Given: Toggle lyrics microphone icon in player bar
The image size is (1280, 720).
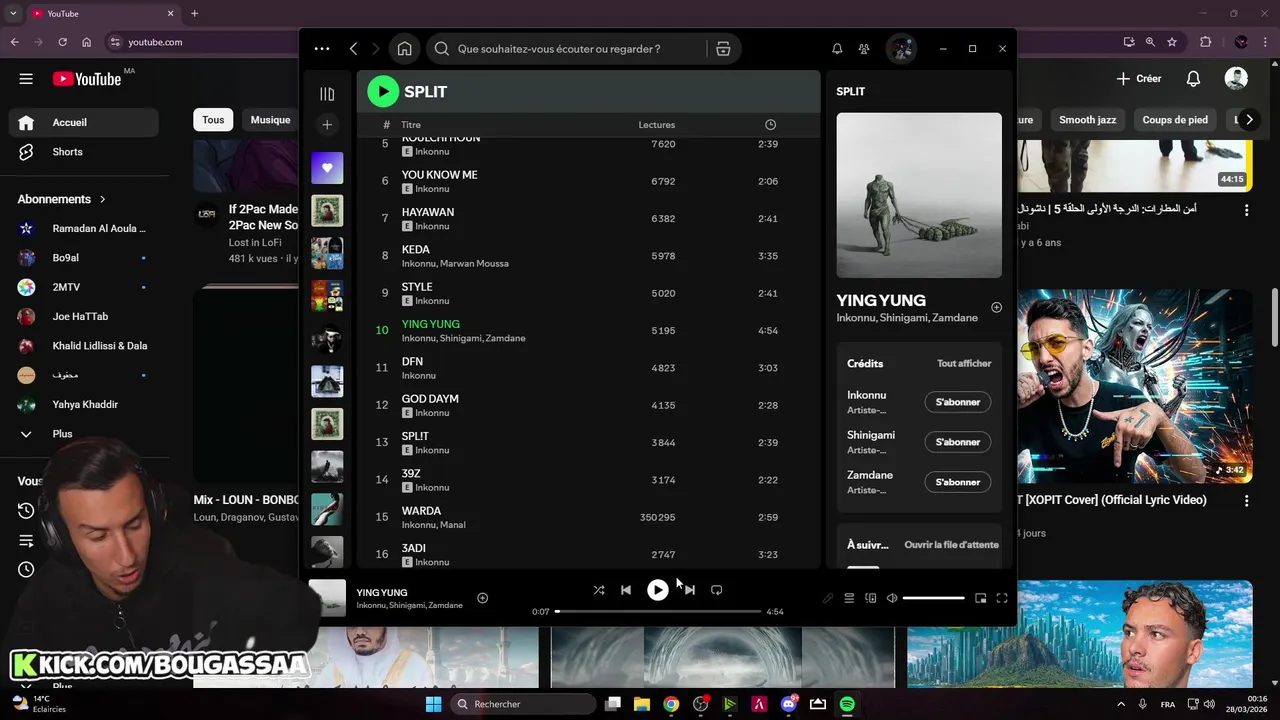Looking at the screenshot, I should 828,598.
